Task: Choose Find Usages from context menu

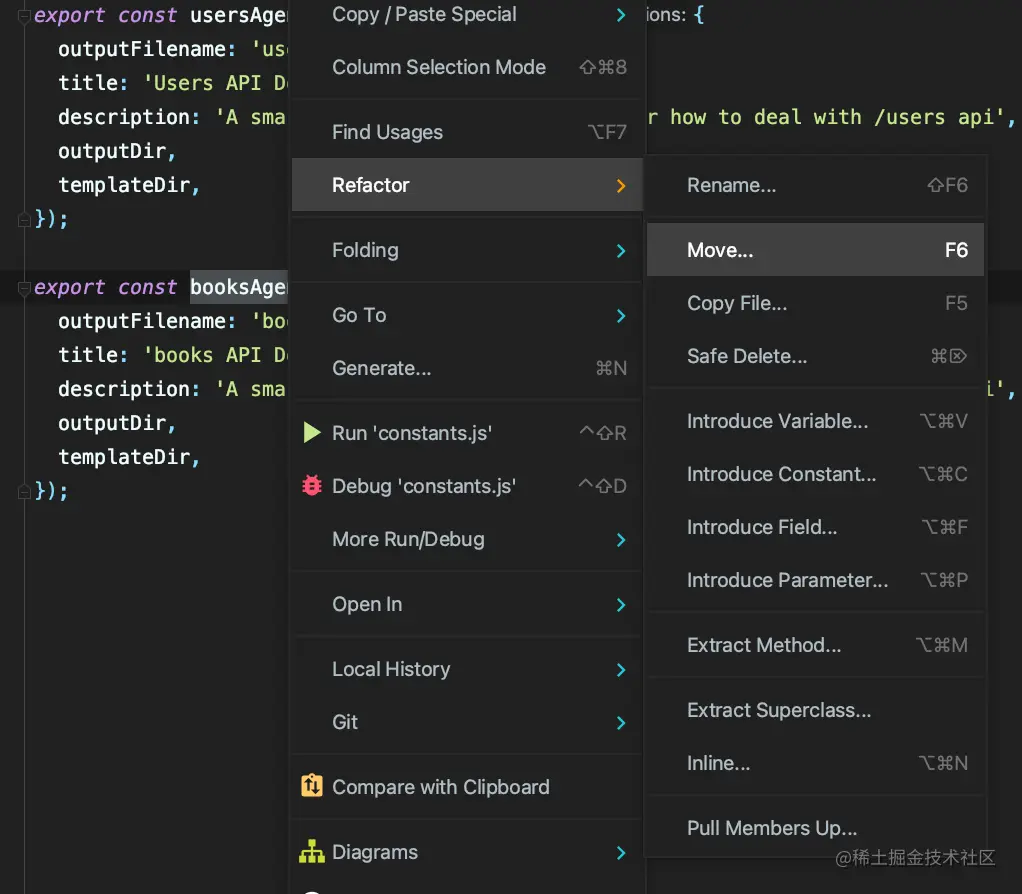Action: pos(467,132)
